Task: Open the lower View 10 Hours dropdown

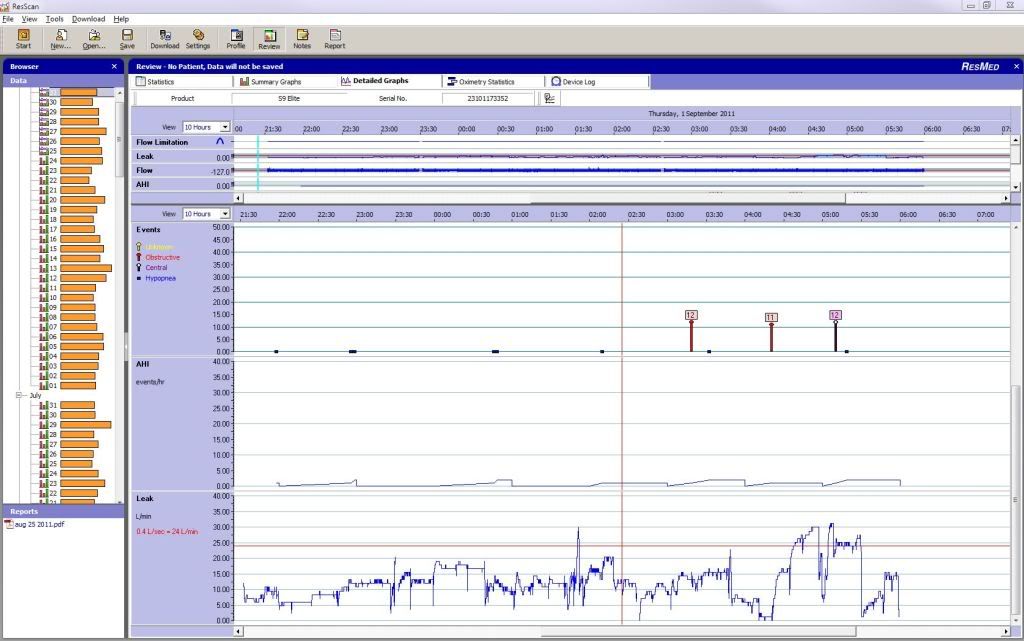Action: point(225,214)
